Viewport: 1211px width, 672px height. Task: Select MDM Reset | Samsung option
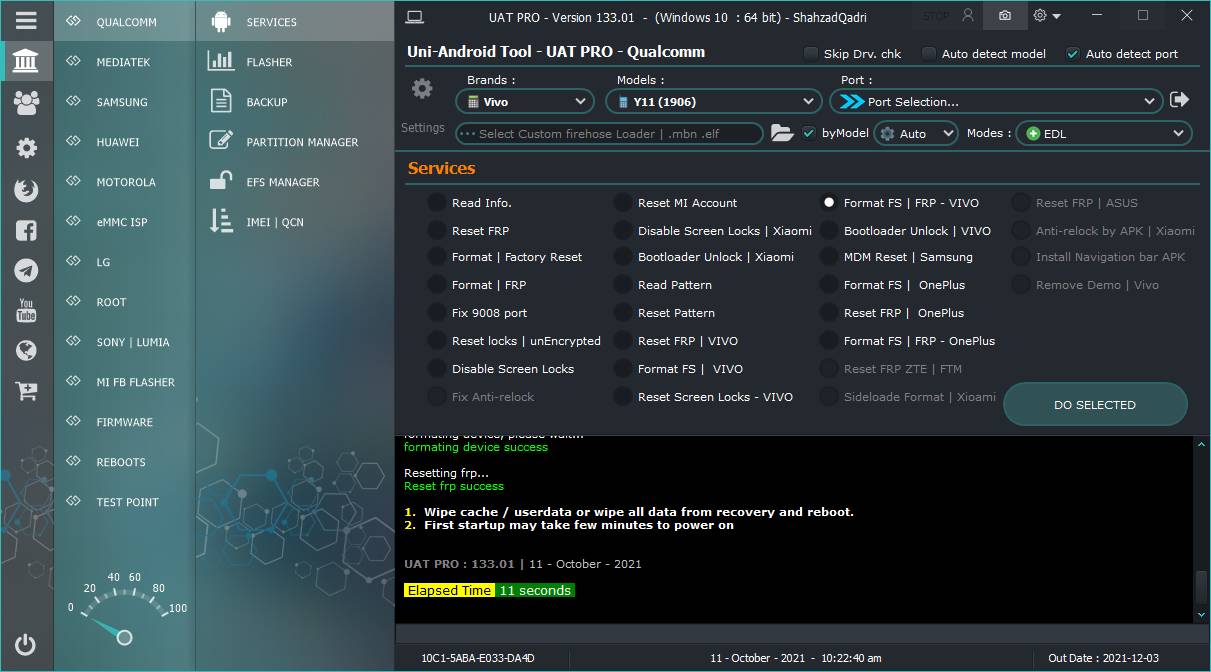[829, 257]
